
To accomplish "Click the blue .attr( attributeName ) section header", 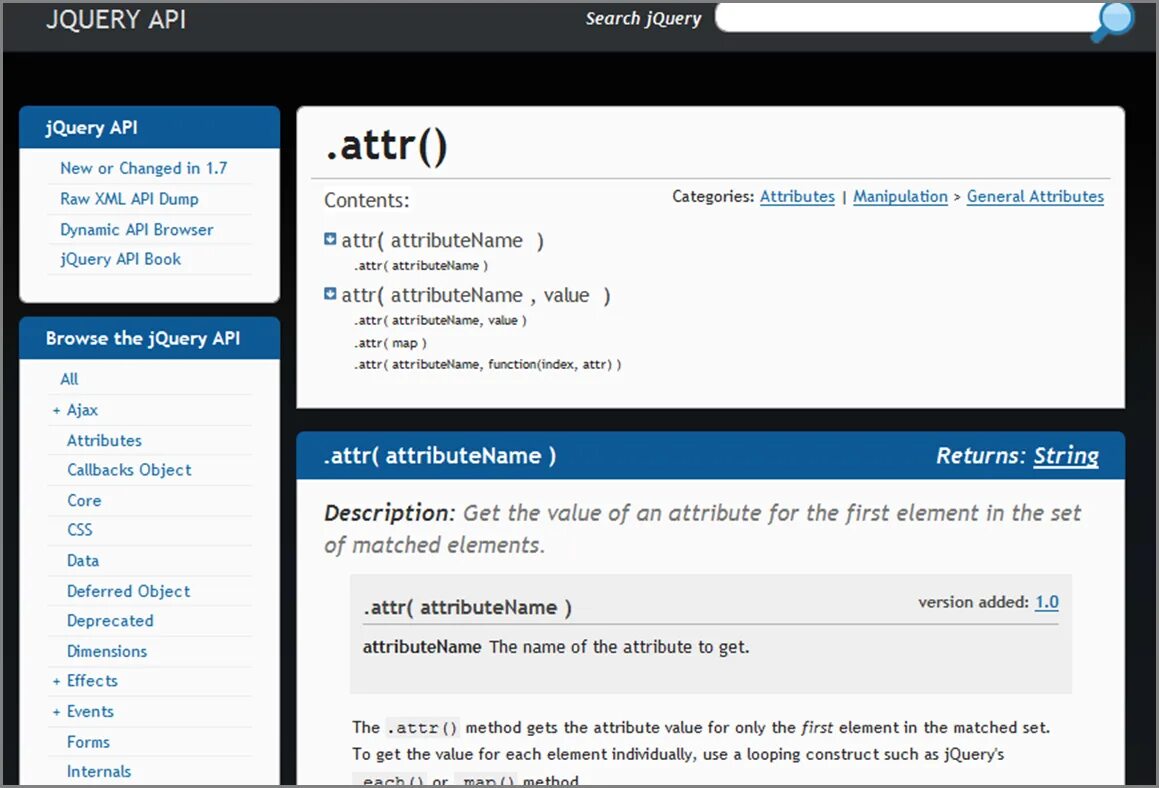I will tap(710, 455).
